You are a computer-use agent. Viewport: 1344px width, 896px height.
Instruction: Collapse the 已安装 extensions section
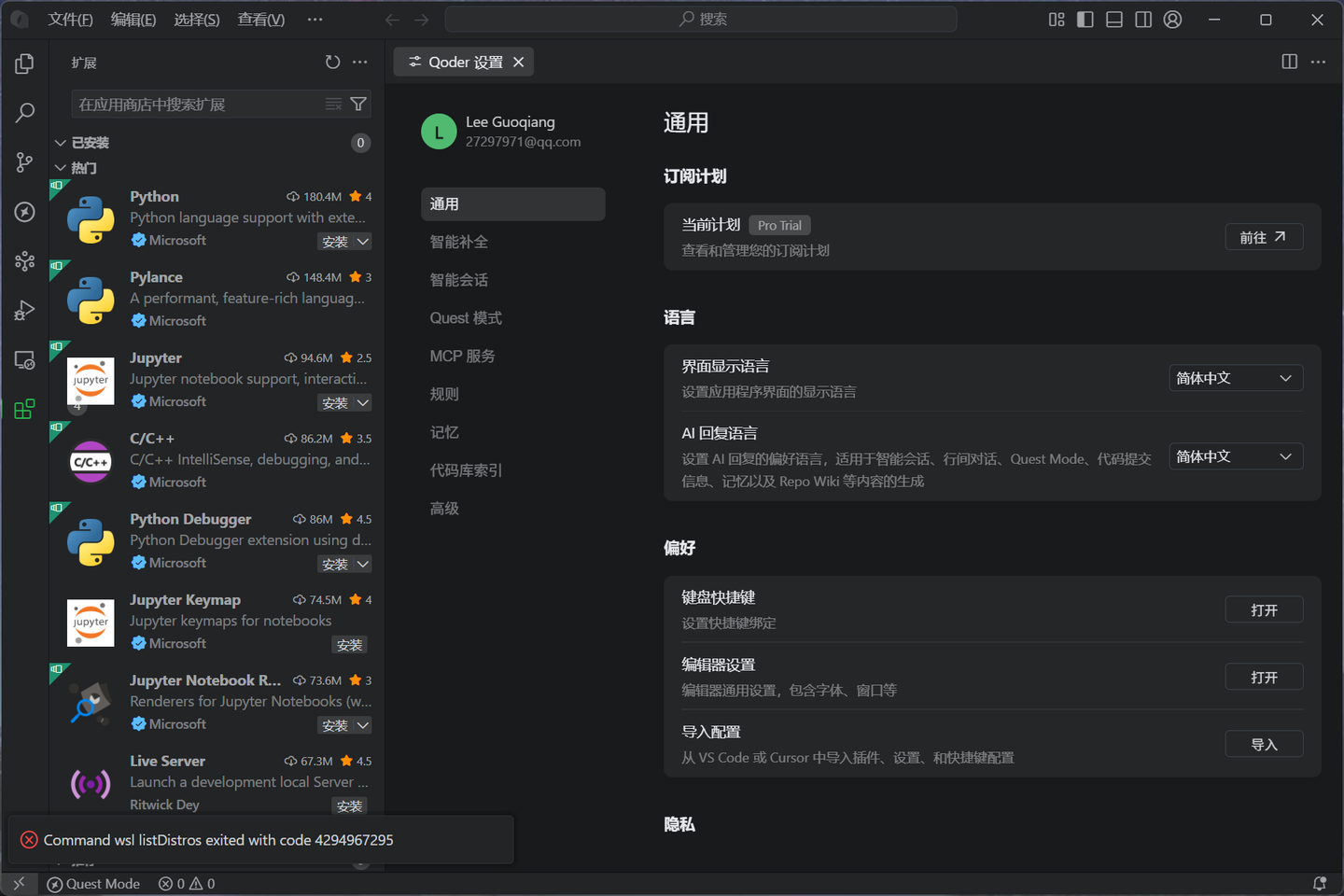point(61,142)
